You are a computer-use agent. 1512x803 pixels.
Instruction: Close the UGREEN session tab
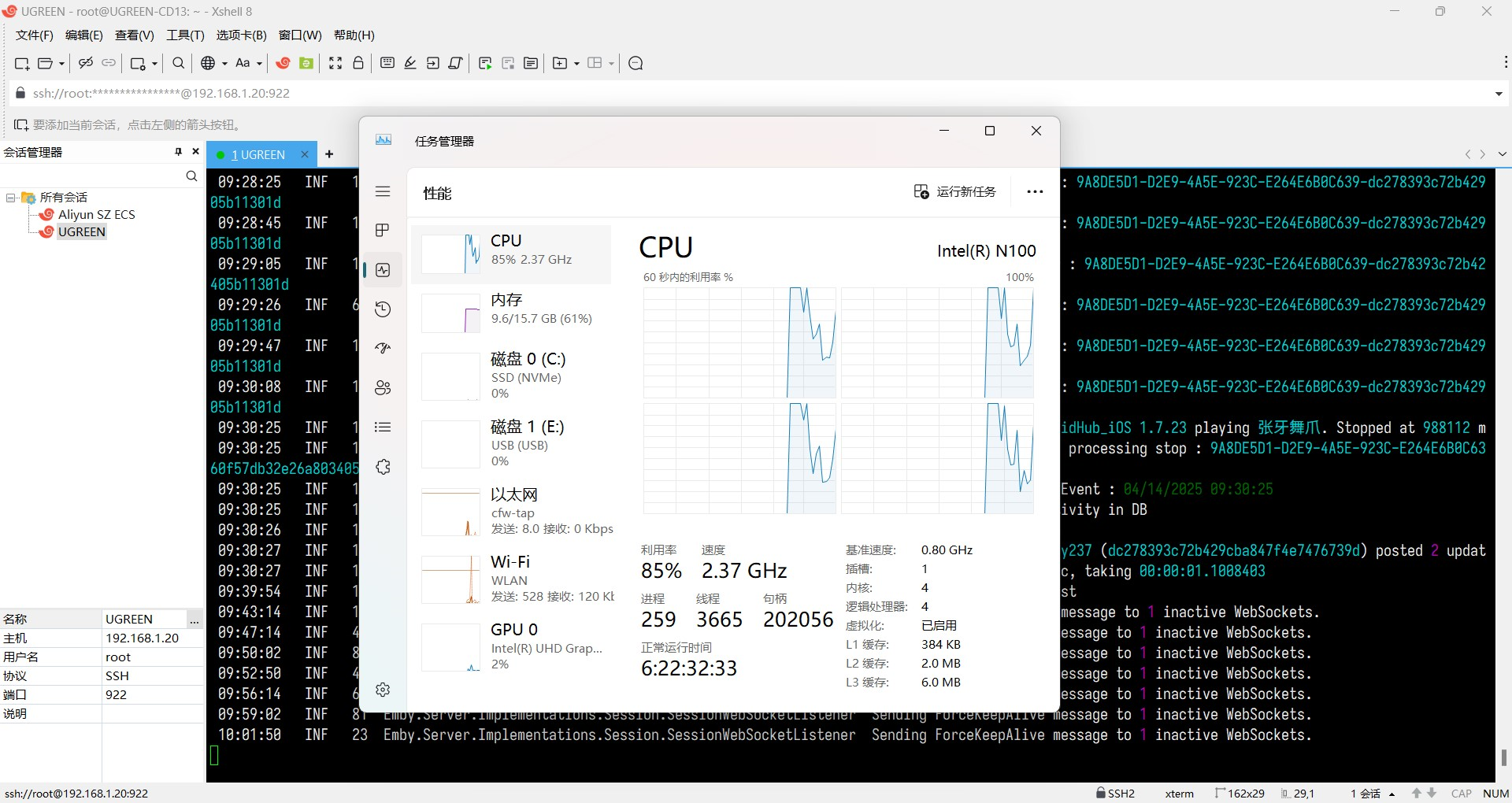click(x=304, y=155)
